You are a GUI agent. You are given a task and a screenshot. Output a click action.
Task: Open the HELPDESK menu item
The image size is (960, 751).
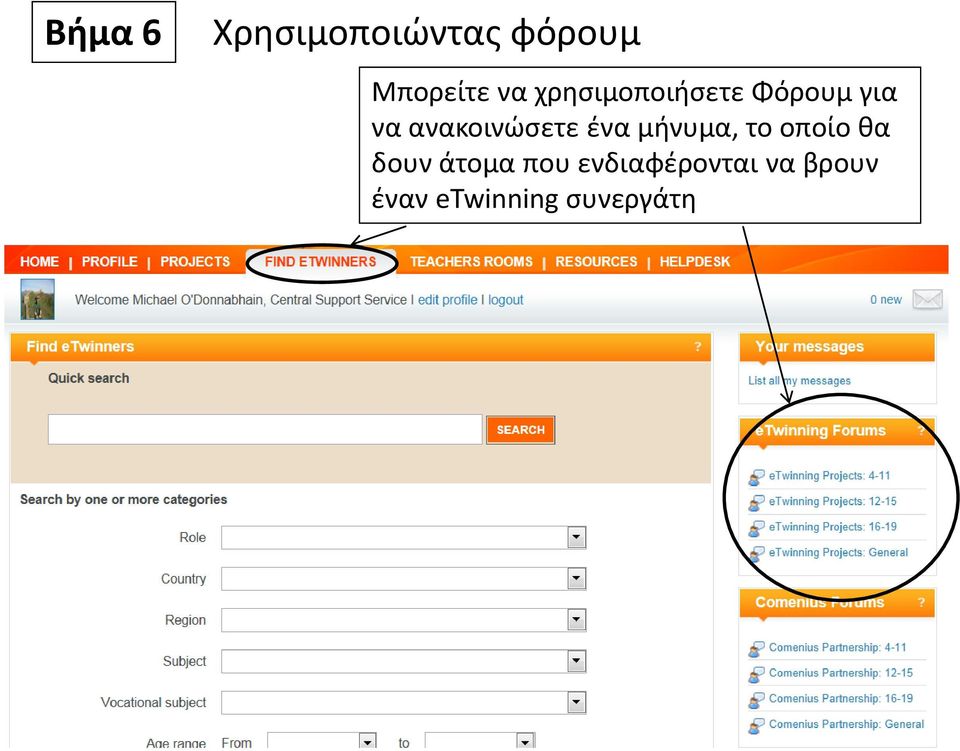695,262
